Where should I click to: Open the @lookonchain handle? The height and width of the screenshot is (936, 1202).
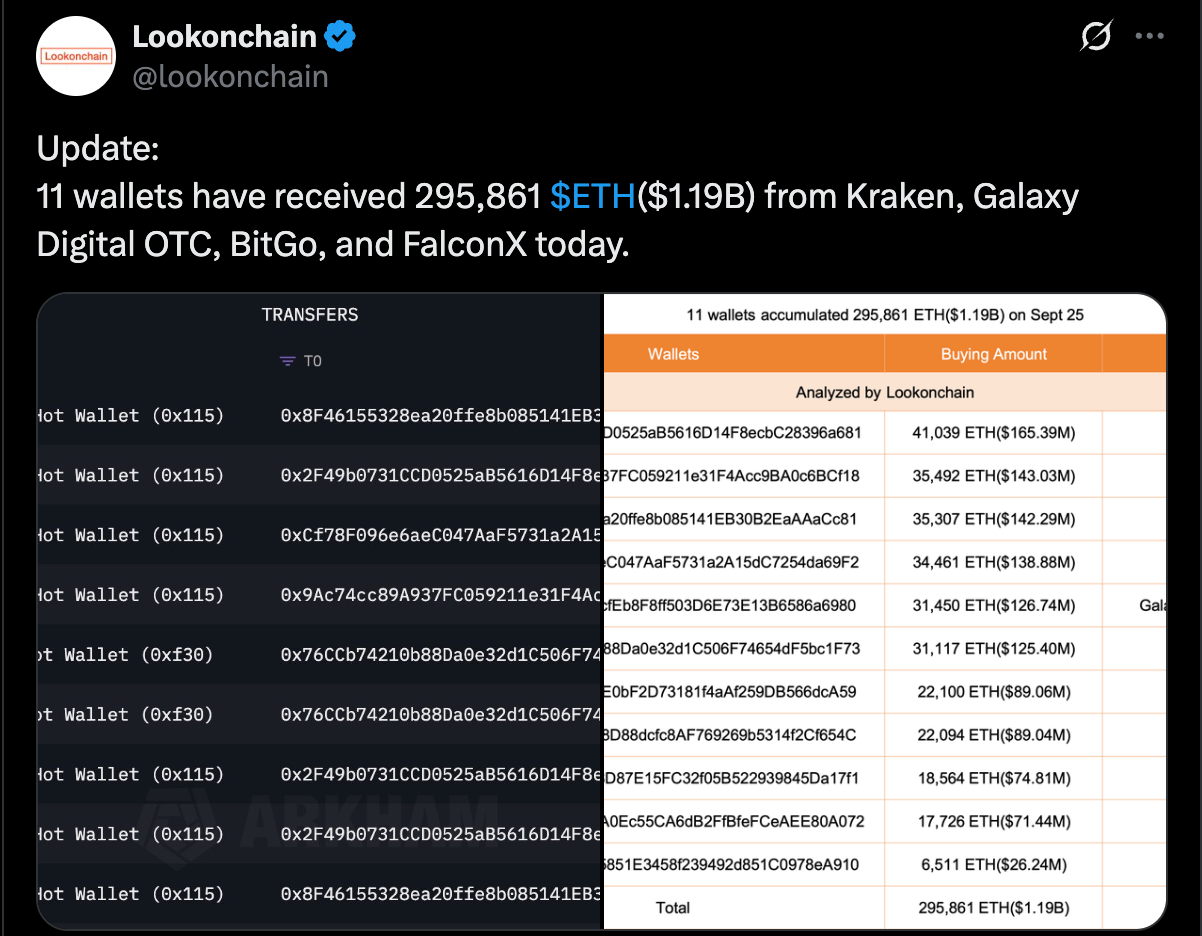[230, 76]
